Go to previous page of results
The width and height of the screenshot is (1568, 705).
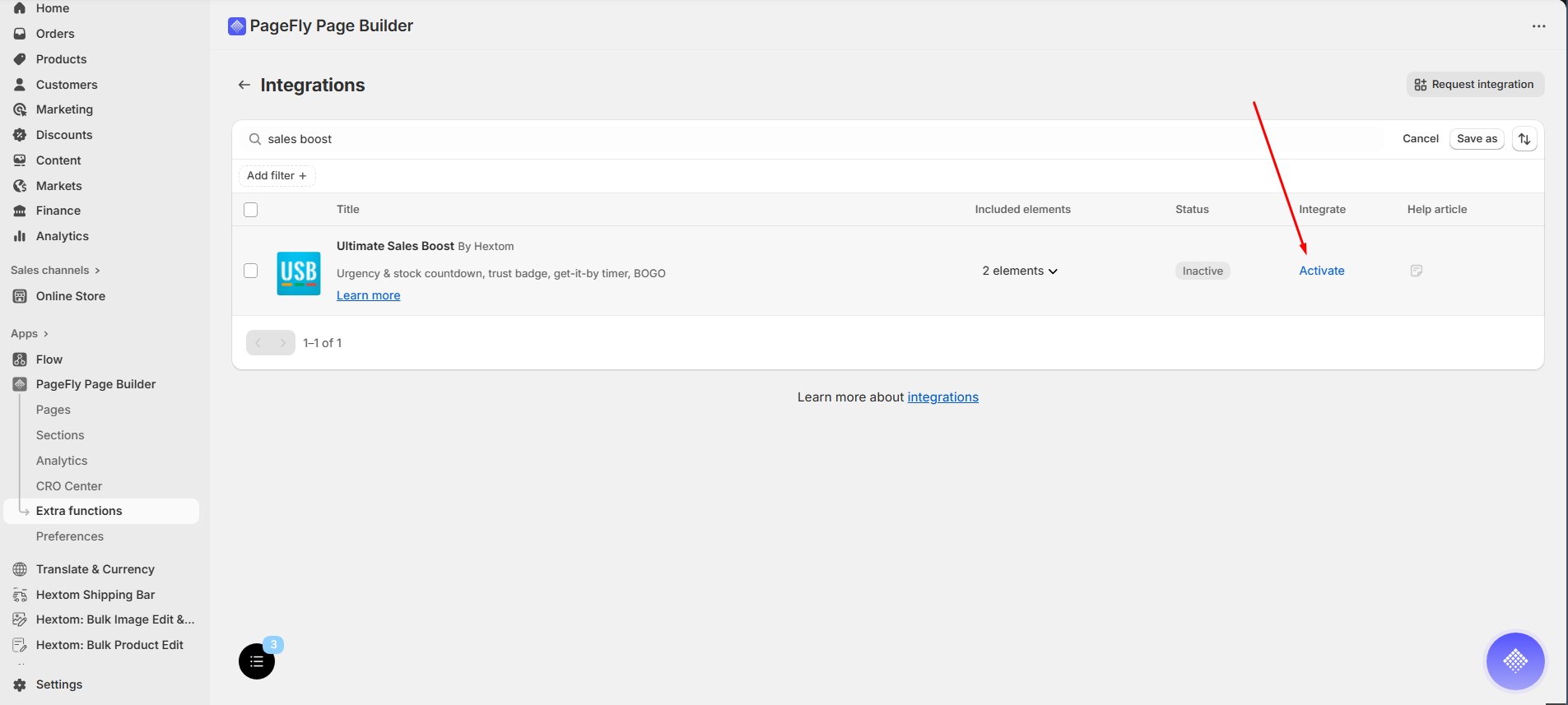(258, 343)
